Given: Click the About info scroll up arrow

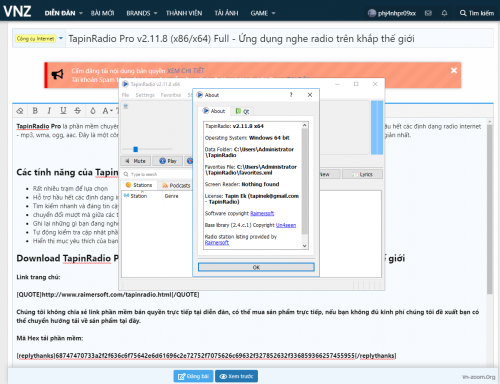Looking at the screenshot, I should 304,125.
